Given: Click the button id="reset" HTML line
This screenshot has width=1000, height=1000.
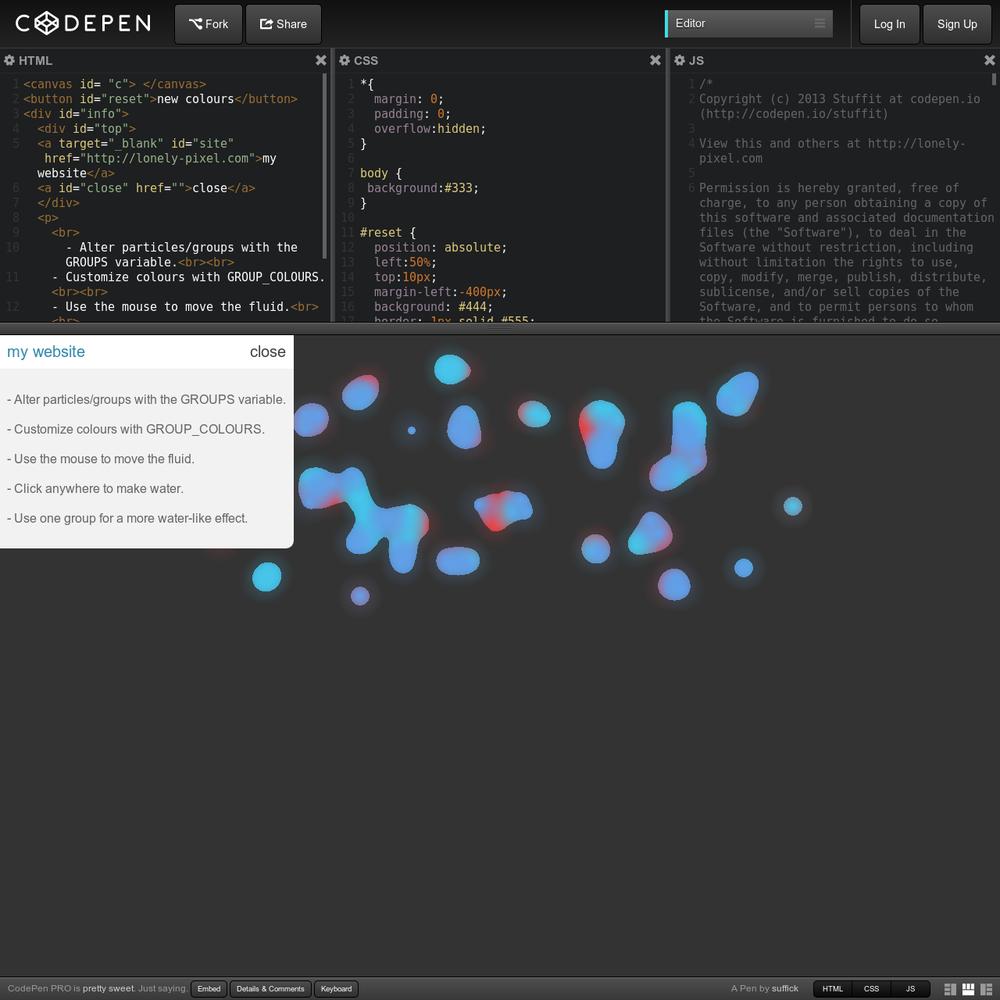Looking at the screenshot, I should coord(161,99).
